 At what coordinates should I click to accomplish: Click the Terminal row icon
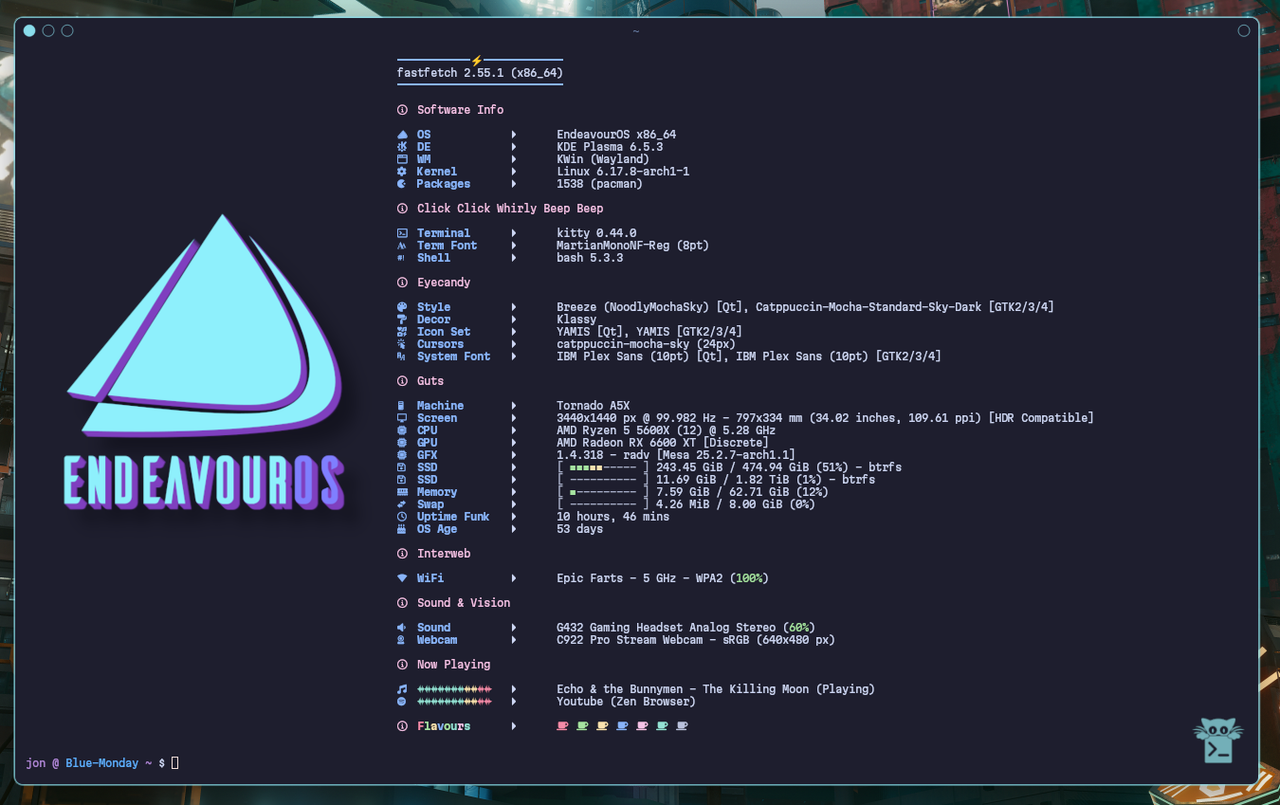(402, 233)
